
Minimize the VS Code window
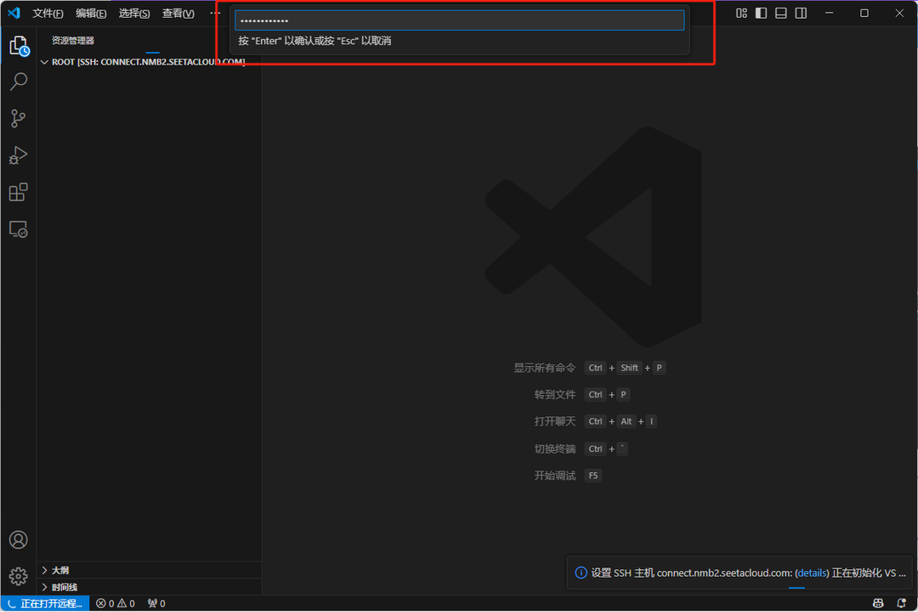[x=829, y=13]
